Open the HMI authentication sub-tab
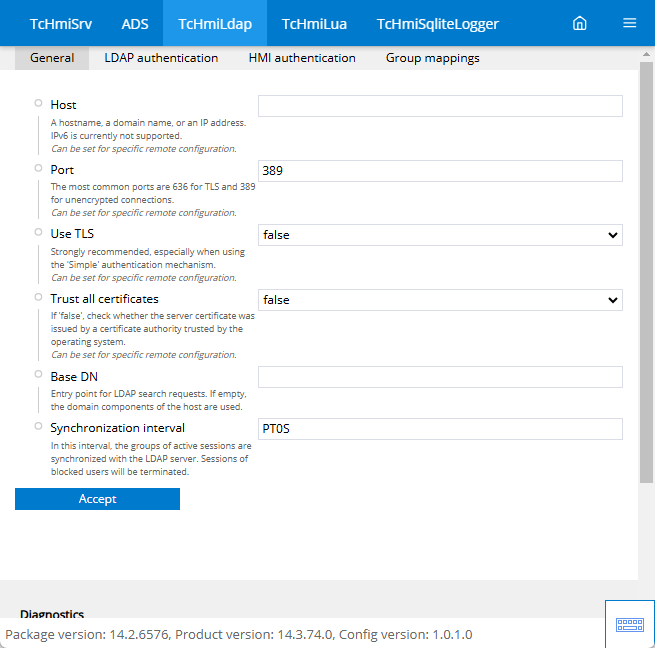 (x=302, y=58)
